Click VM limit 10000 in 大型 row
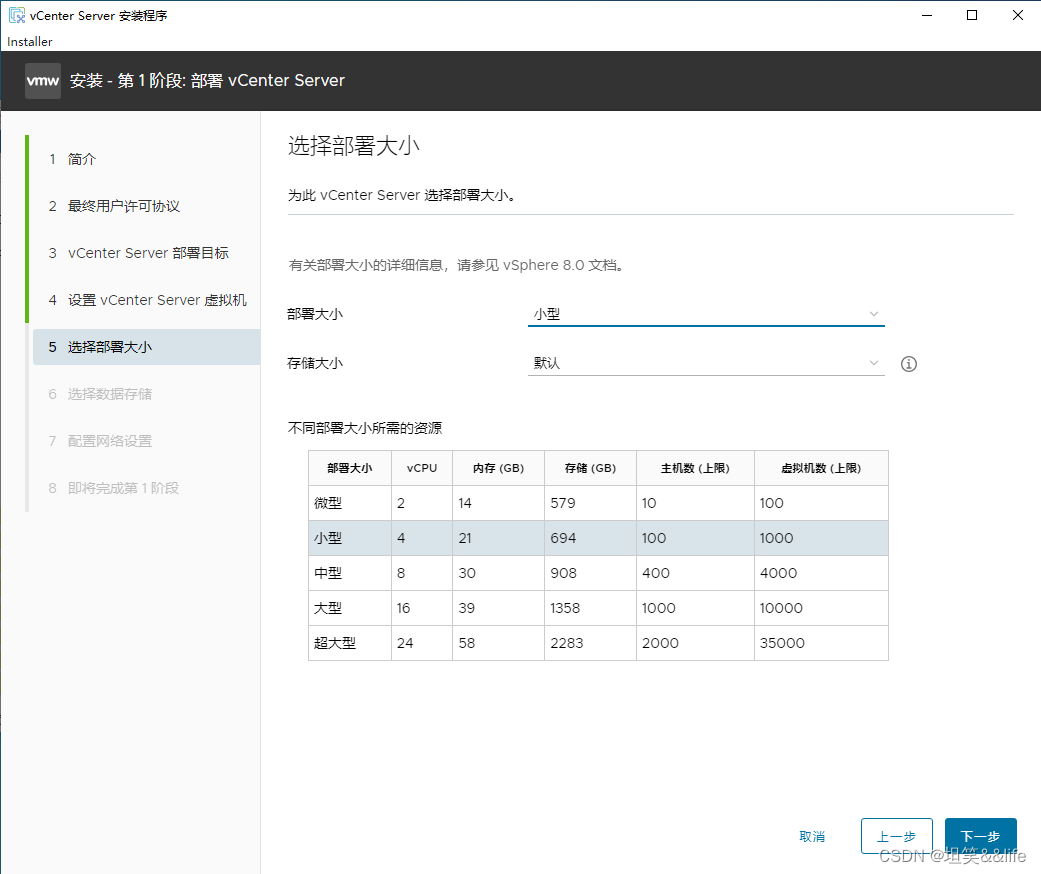1041x874 pixels. 781,608
